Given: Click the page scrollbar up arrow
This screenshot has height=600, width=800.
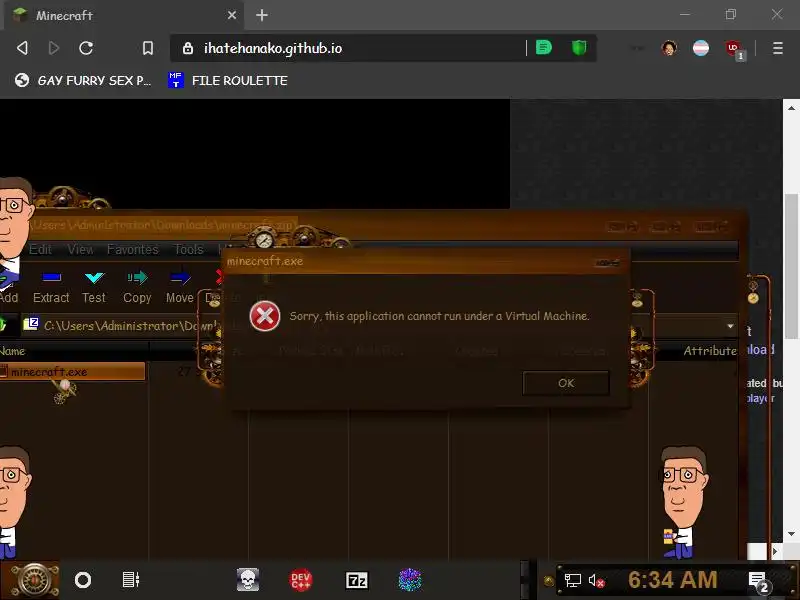Looking at the screenshot, I should pos(791,108).
